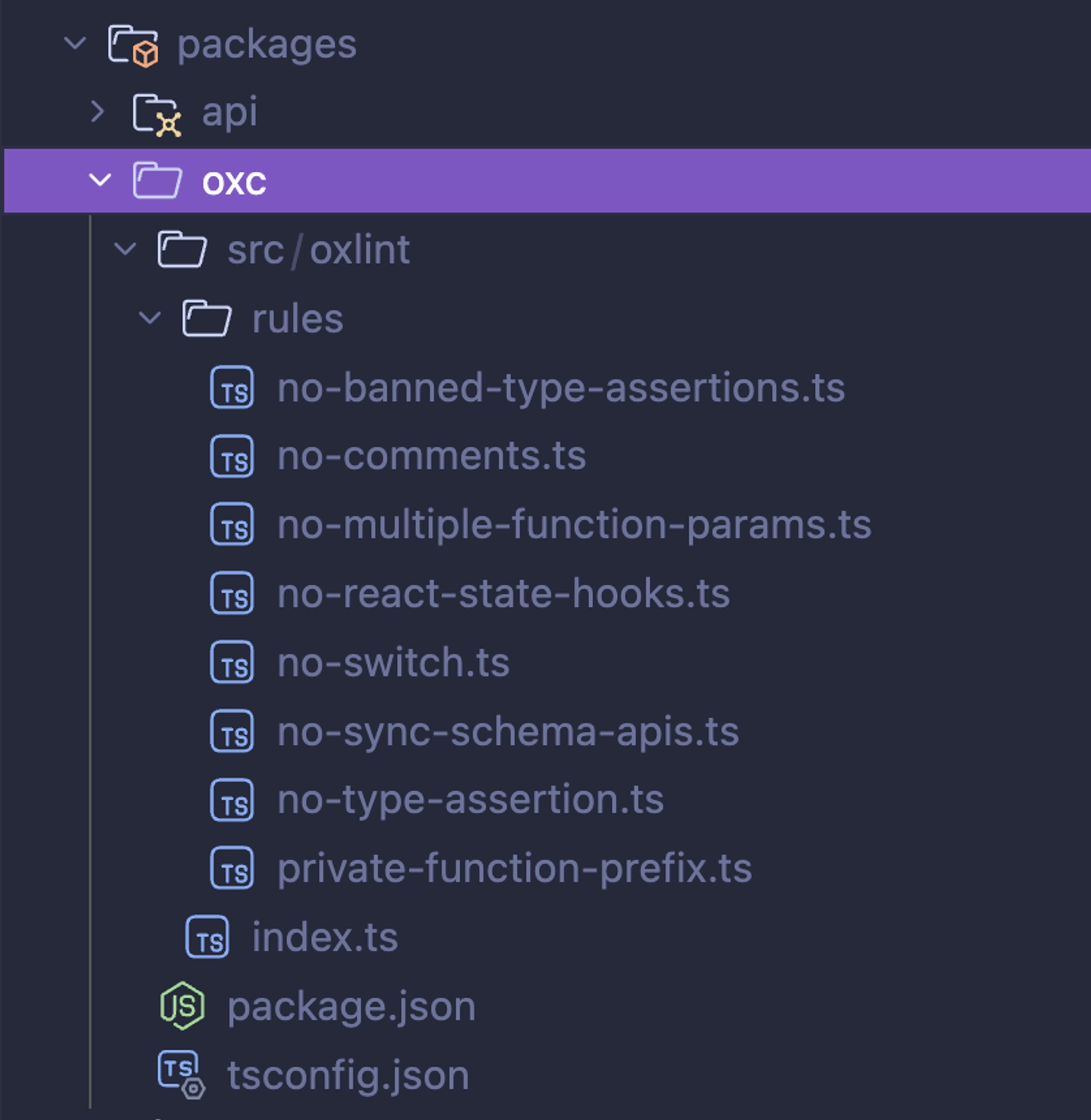
Task: Open no-sync-schema-apis.ts file
Action: (x=508, y=732)
